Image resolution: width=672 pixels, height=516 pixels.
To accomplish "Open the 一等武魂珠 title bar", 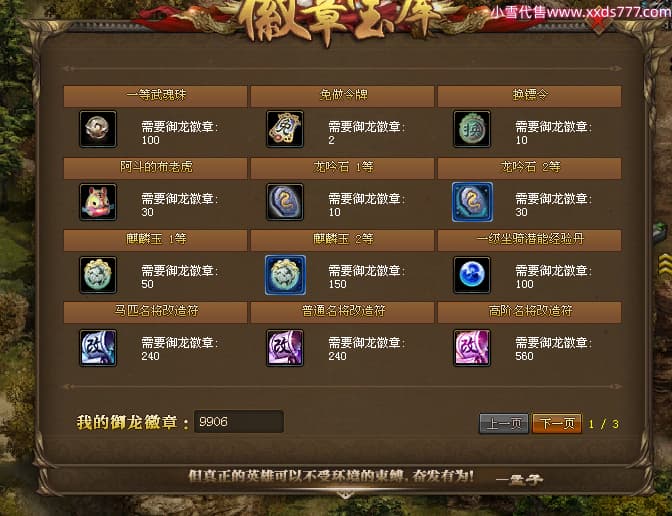I will [x=155, y=96].
